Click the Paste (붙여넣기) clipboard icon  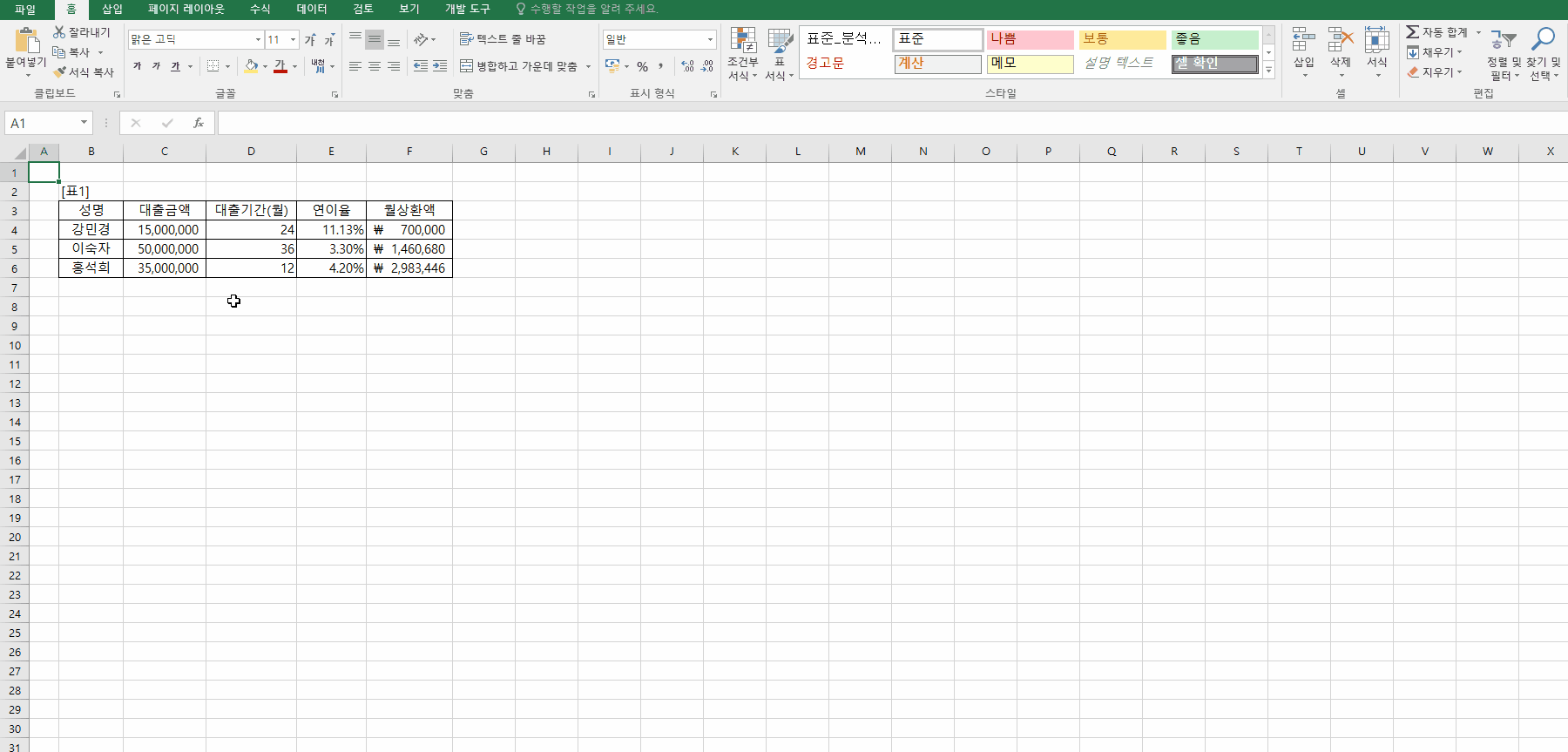point(27,40)
